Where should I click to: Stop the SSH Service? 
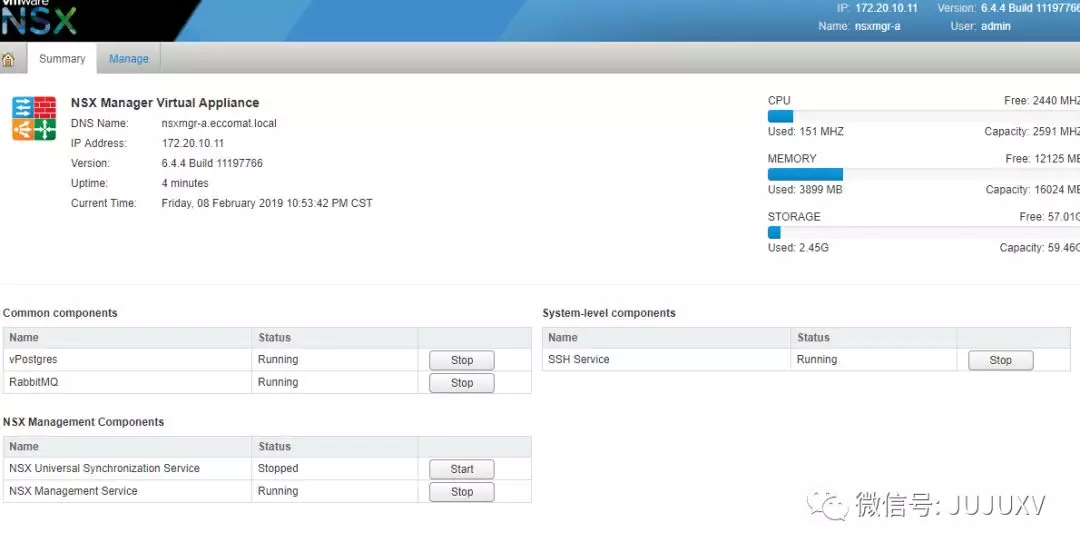pyautogui.click(x=1000, y=360)
